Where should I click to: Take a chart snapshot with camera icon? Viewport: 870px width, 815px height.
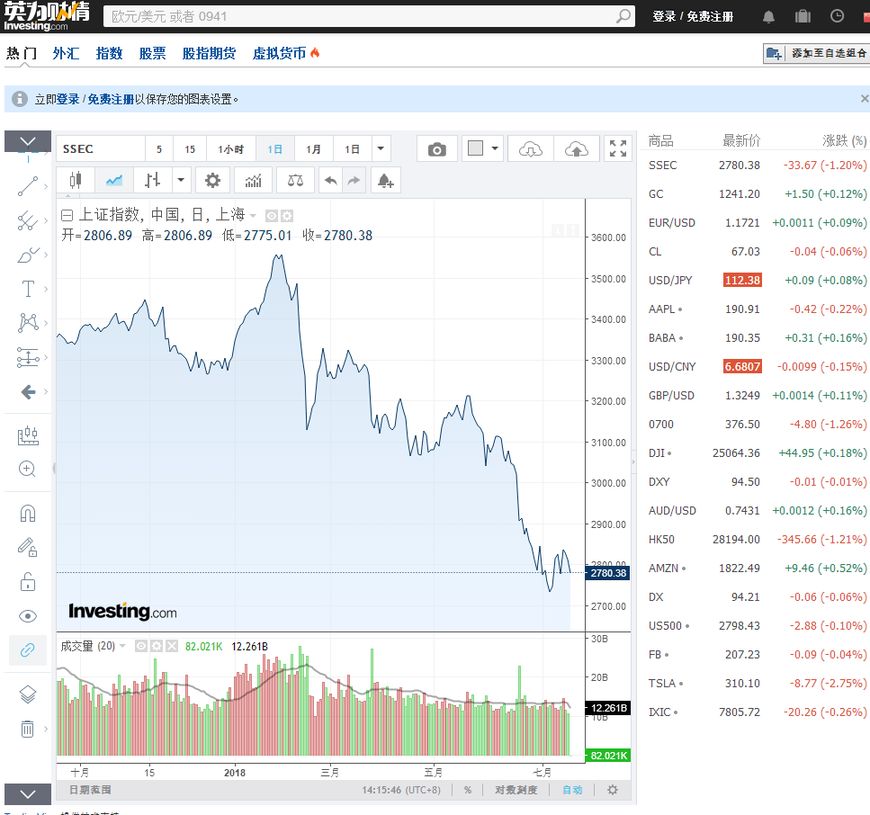pos(437,148)
